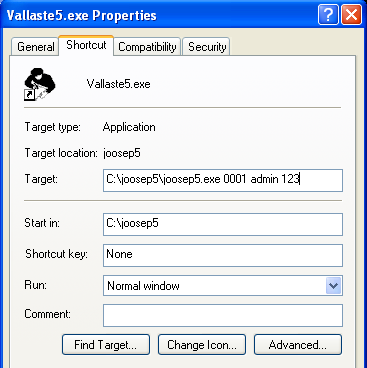The width and height of the screenshot is (367, 368).
Task: Click the question mark help button
Action: click(328, 14)
